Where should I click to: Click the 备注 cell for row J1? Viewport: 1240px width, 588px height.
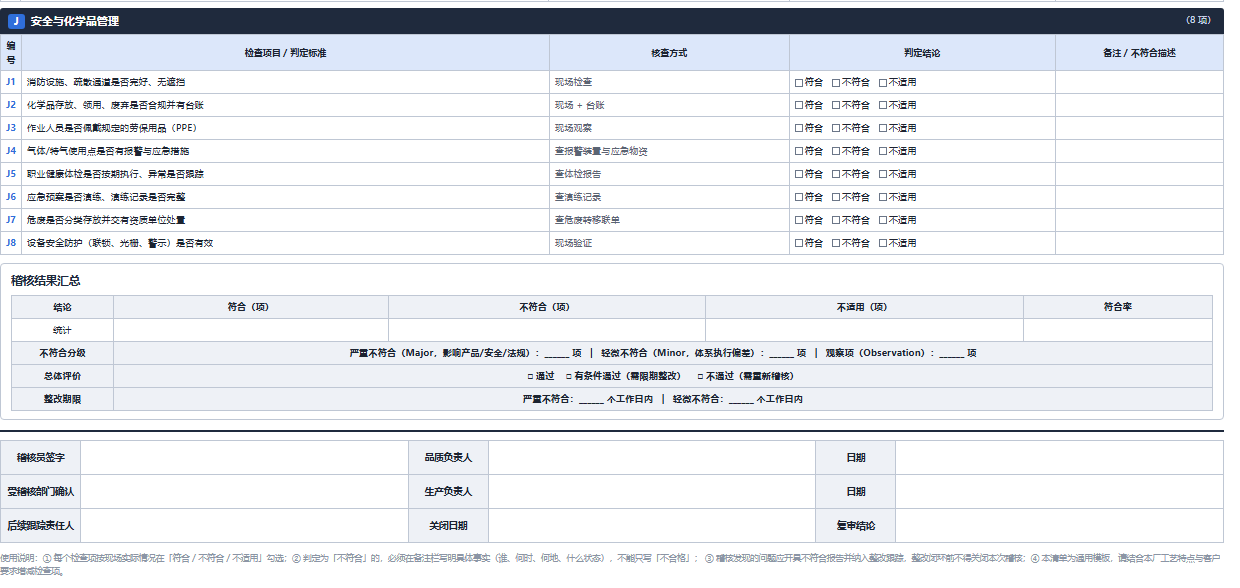point(1139,82)
